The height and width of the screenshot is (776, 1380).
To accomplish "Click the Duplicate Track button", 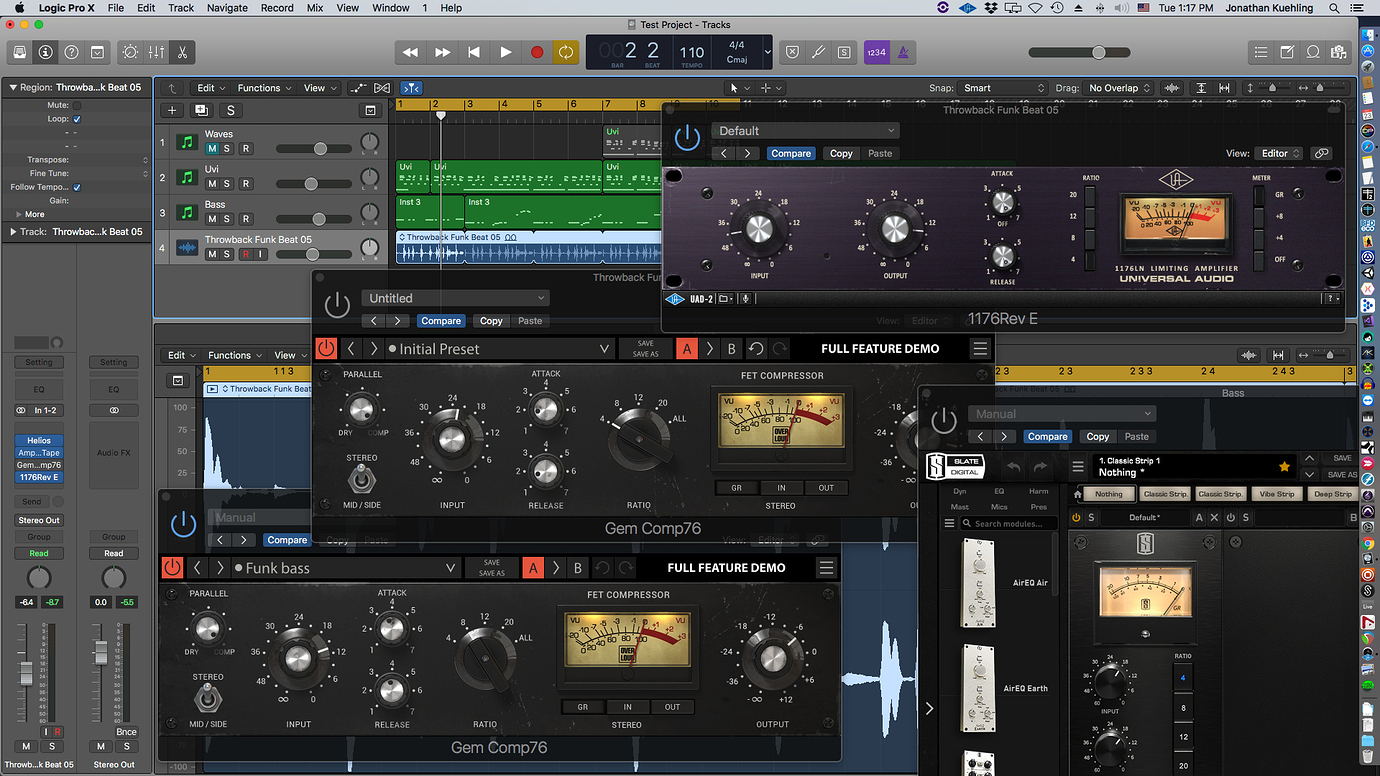I will tap(201, 110).
